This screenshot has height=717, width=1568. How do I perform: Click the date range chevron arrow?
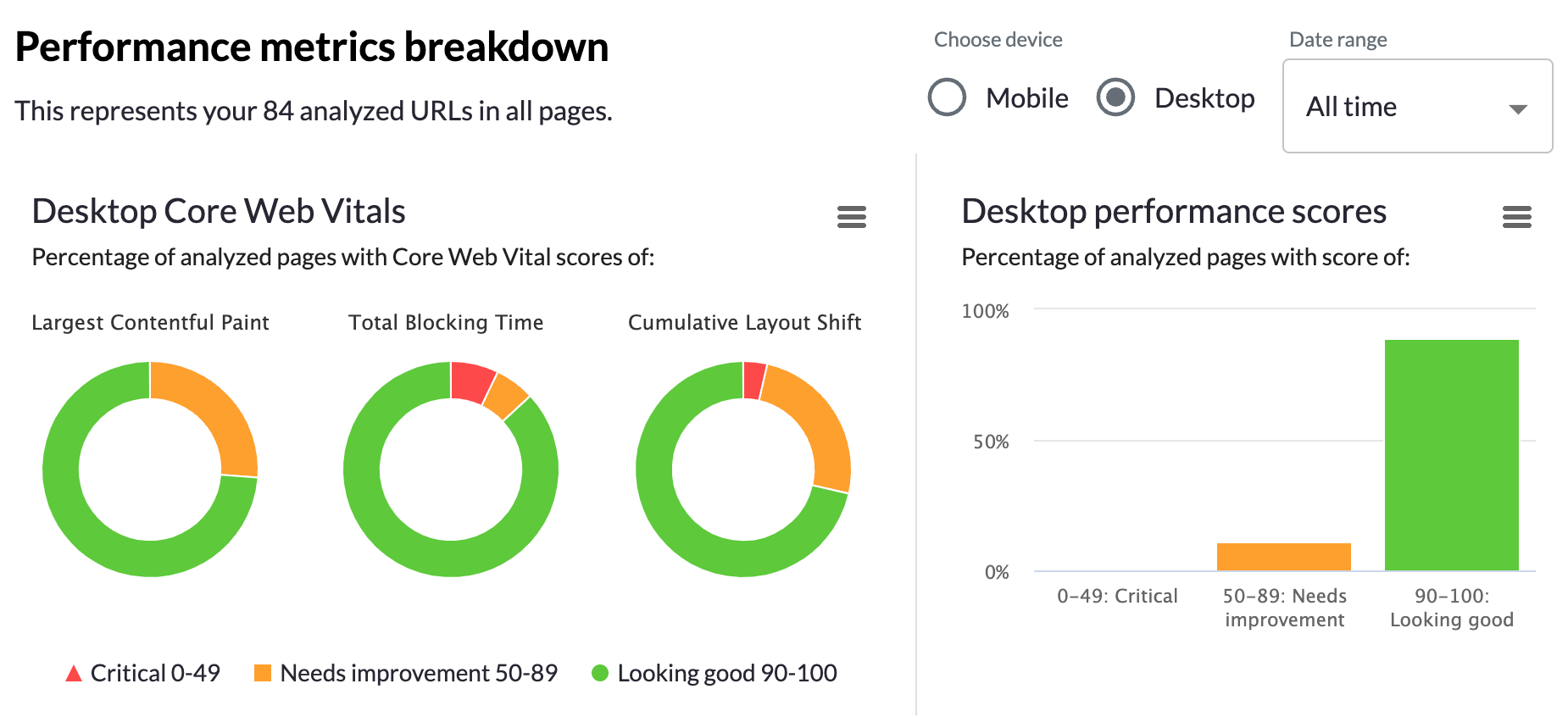pos(1517,108)
